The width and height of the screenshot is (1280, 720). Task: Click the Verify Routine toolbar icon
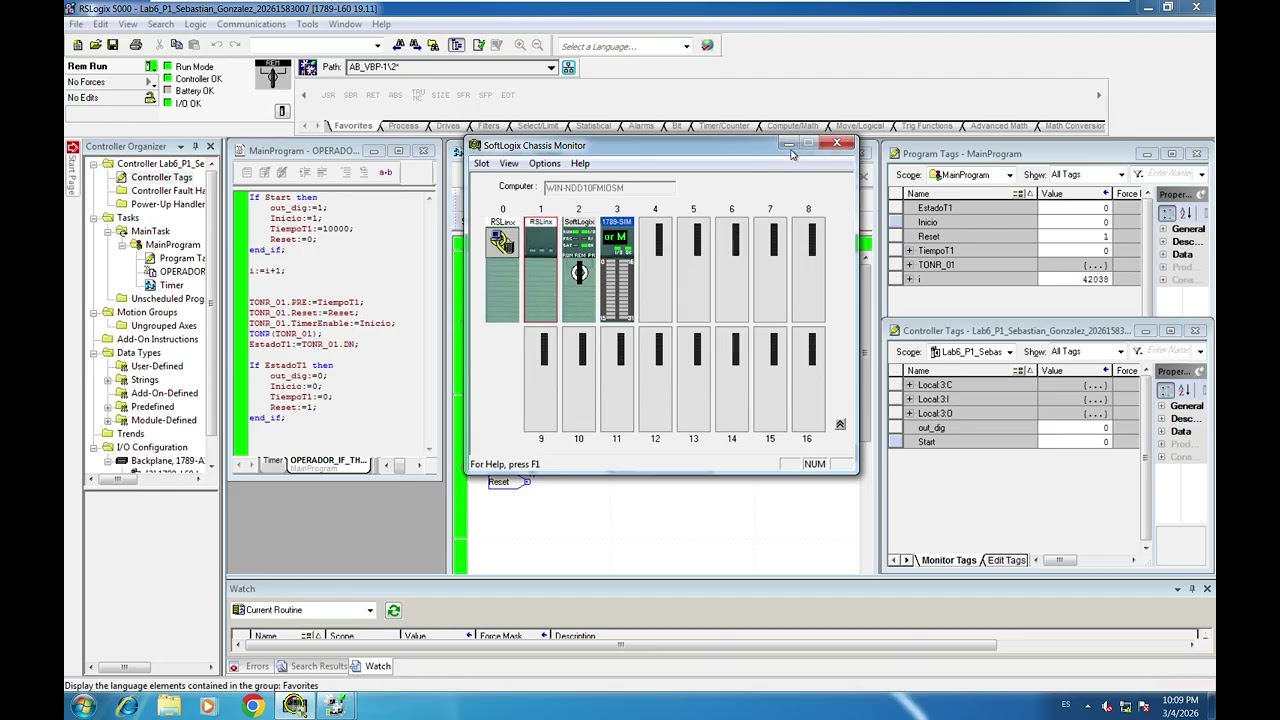(x=479, y=45)
